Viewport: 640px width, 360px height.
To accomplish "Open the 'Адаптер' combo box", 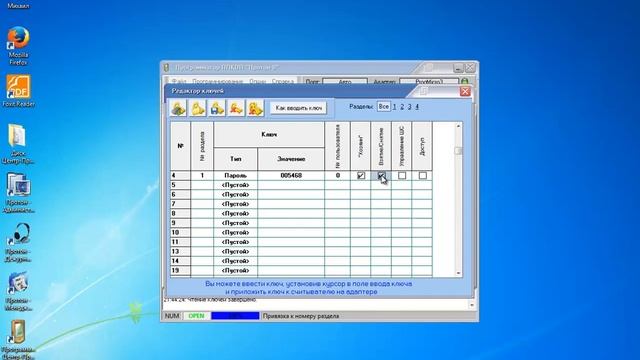I will [x=429, y=82].
